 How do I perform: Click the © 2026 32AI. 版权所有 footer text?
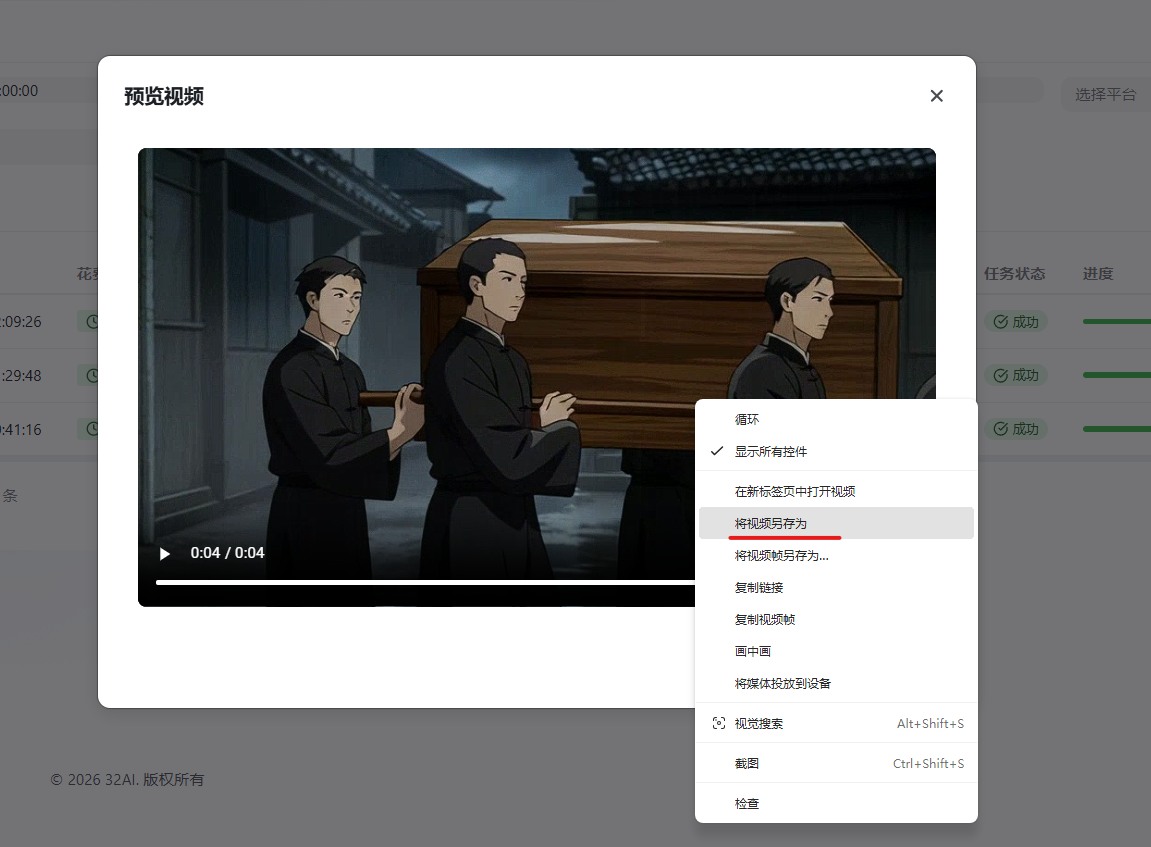(127, 779)
